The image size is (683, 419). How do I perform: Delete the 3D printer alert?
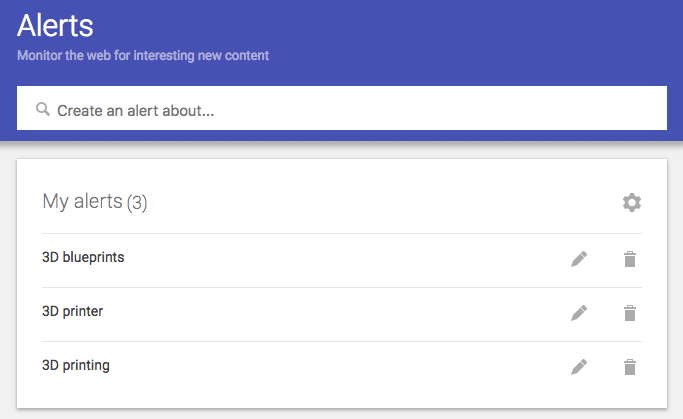[x=630, y=313]
